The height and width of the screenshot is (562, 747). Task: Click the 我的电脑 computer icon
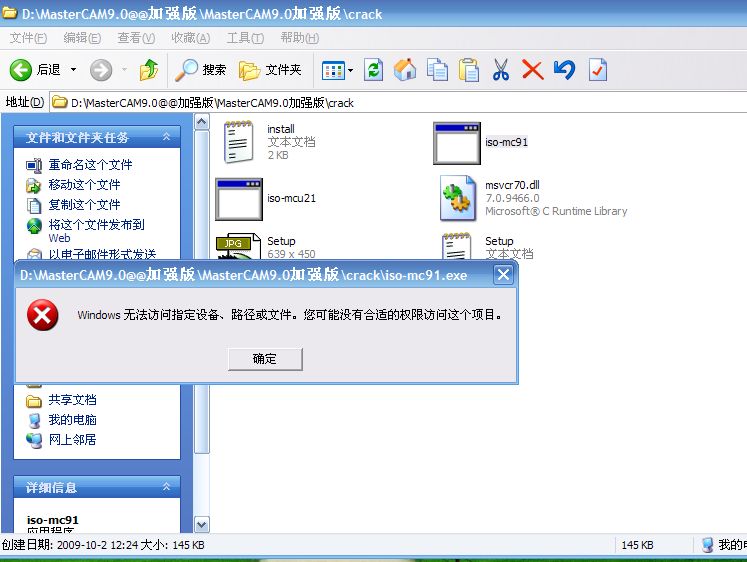tap(34, 421)
